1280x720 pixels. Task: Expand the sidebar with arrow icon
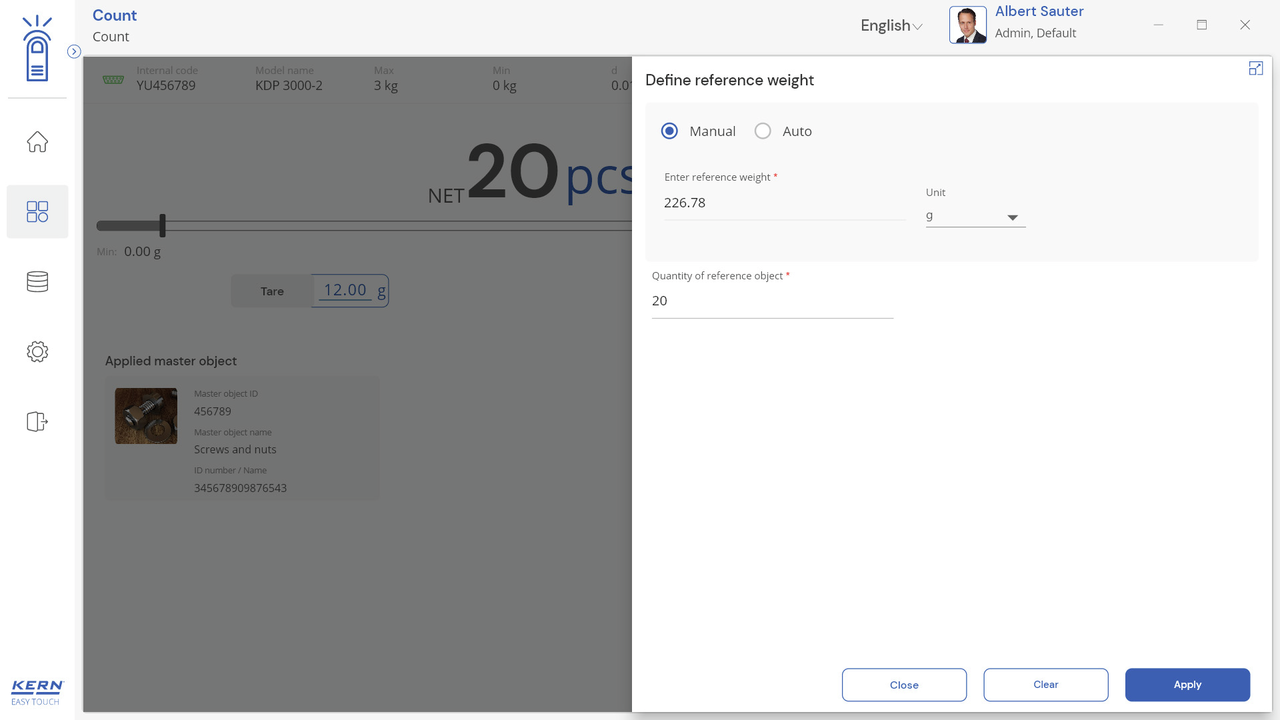[x=74, y=51]
